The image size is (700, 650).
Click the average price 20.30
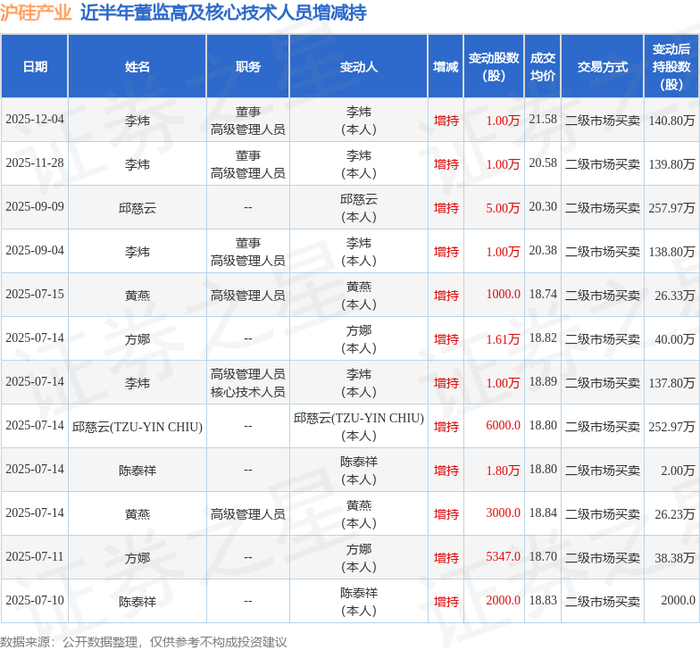click(x=543, y=207)
